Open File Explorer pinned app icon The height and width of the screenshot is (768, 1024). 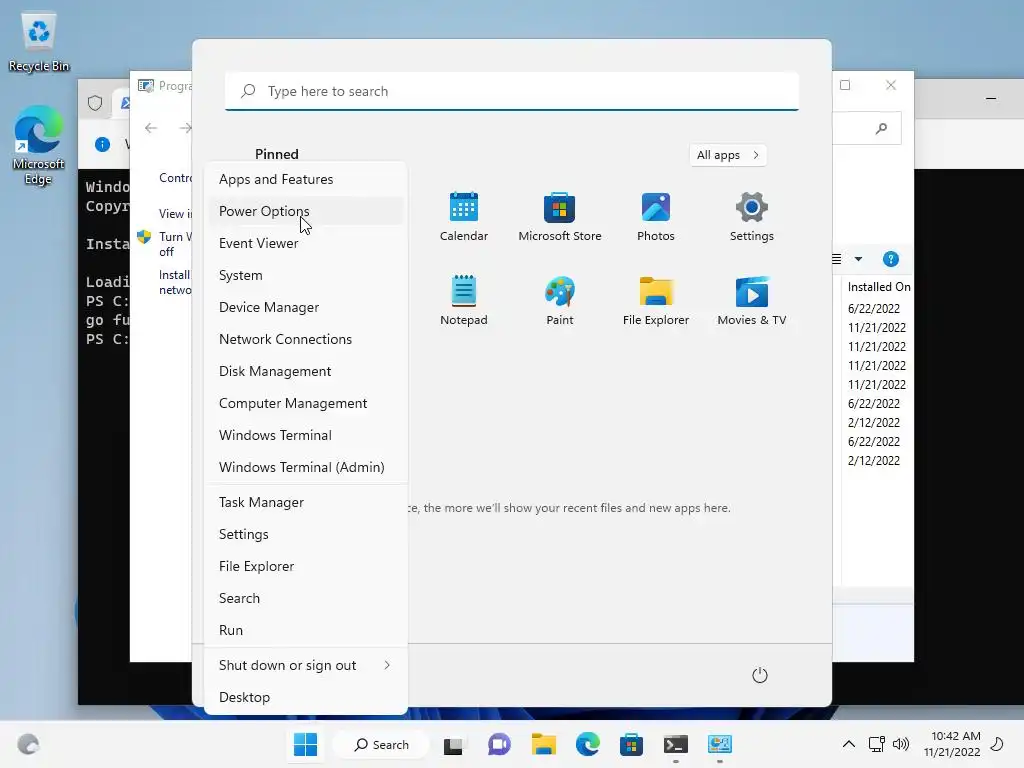point(656,300)
